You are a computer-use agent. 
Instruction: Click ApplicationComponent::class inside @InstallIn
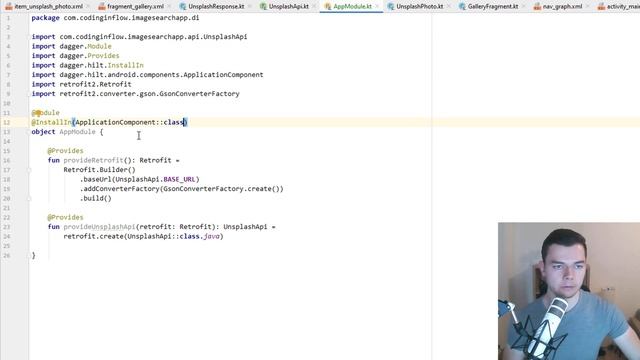(x=129, y=122)
